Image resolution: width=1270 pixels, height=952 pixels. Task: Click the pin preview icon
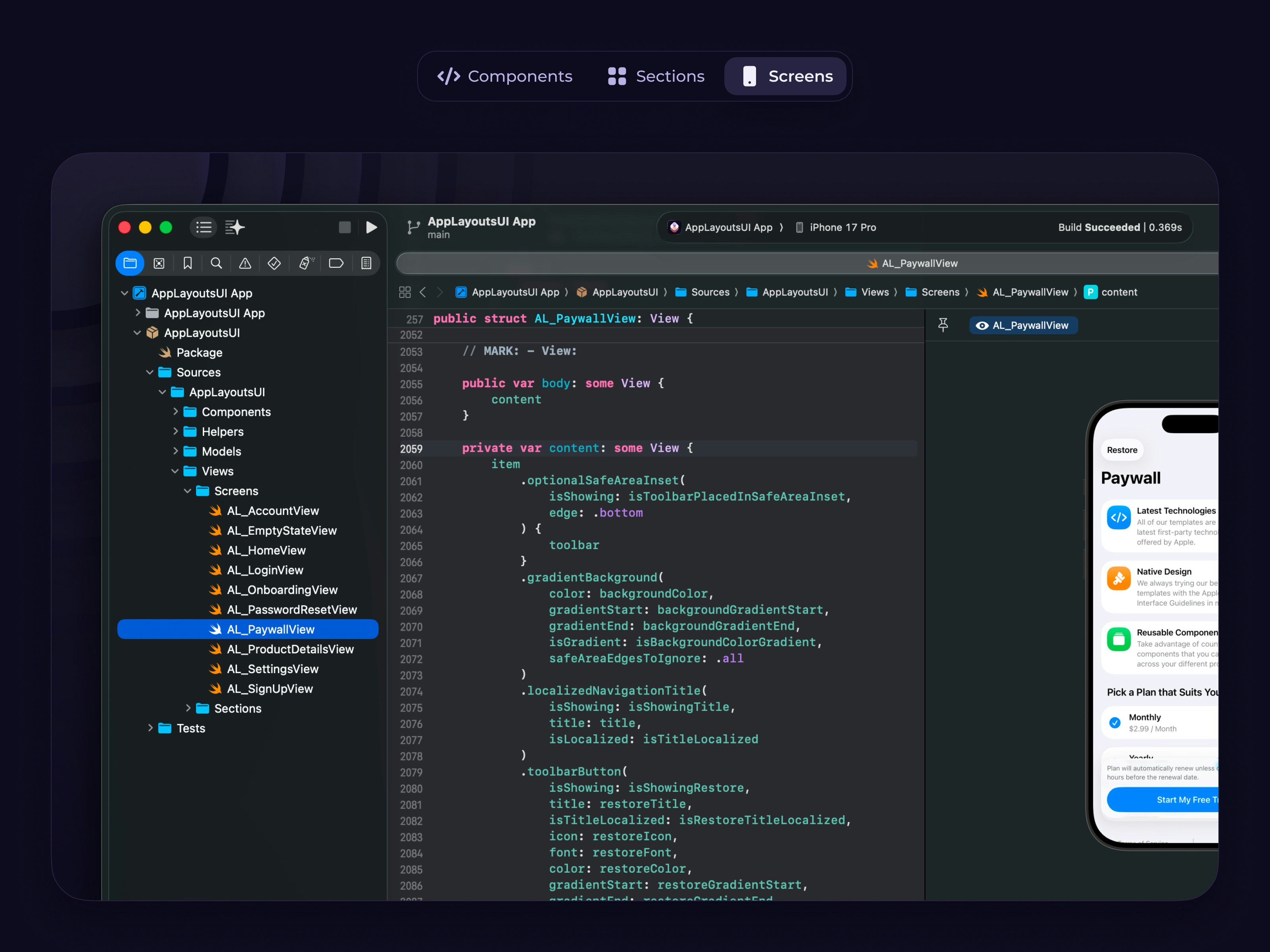943,325
